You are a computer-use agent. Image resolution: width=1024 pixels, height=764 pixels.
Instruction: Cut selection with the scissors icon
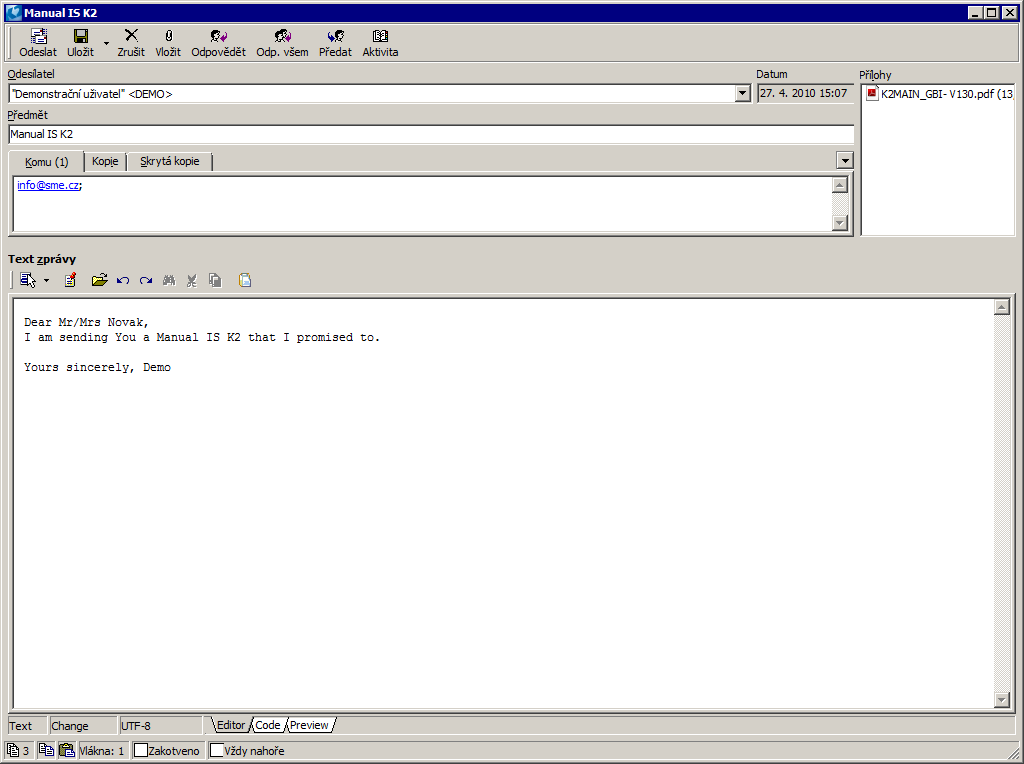191,281
